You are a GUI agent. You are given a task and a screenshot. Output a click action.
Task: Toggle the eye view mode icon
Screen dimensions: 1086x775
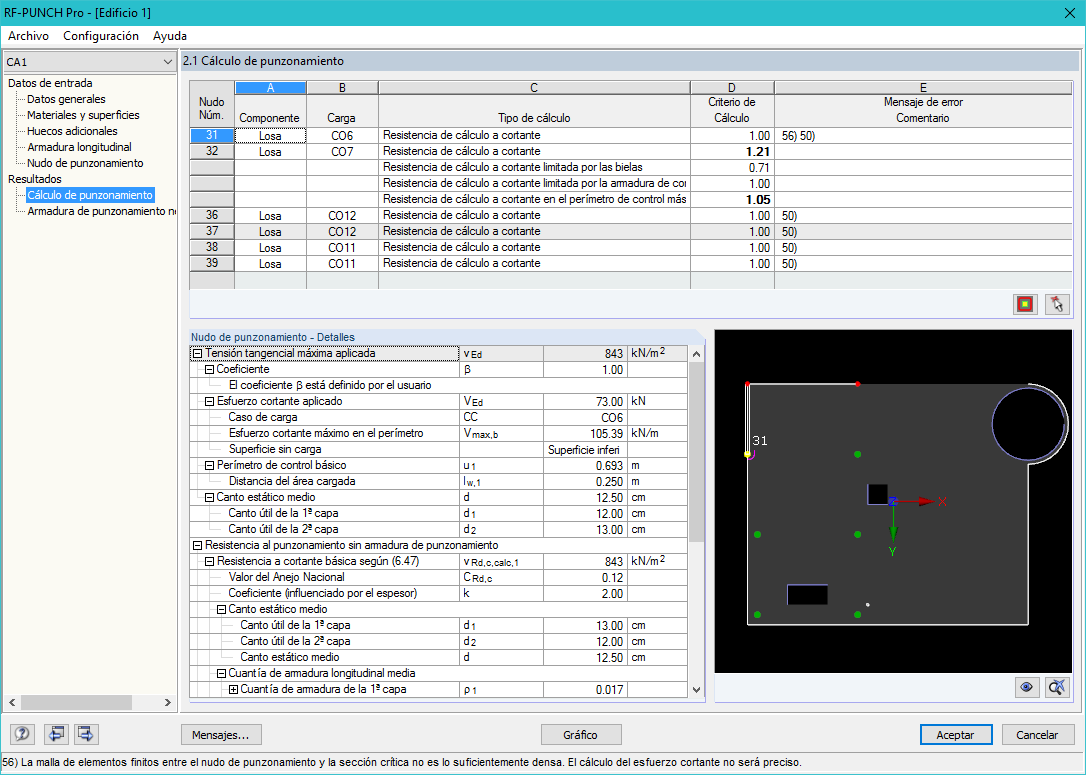[x=1026, y=687]
